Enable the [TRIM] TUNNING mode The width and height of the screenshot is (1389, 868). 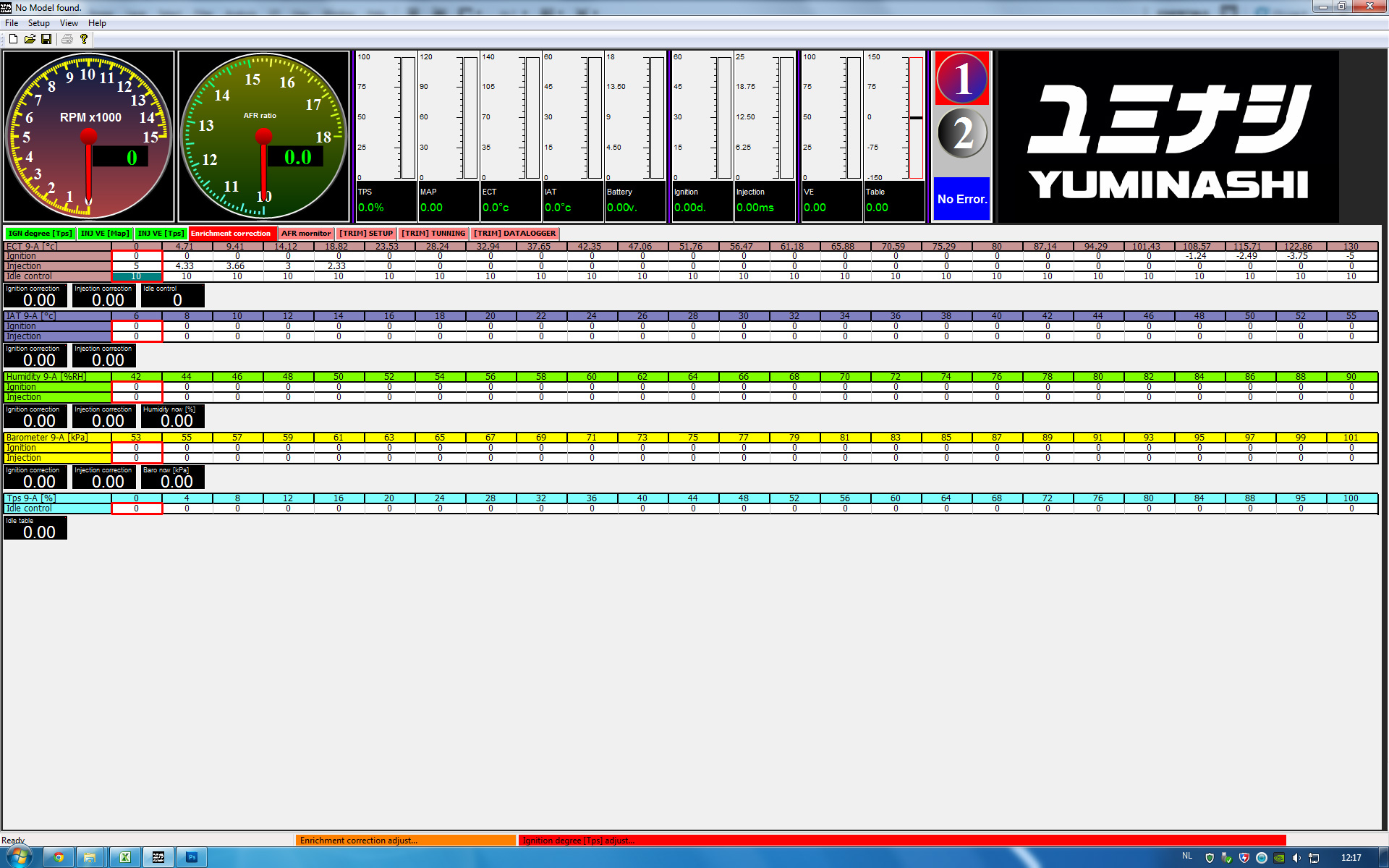(433, 233)
